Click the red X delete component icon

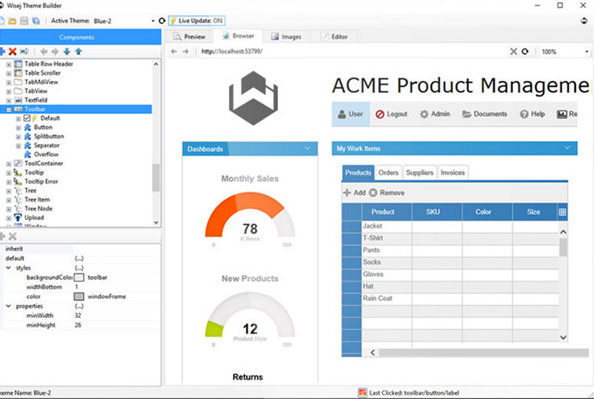(13, 51)
